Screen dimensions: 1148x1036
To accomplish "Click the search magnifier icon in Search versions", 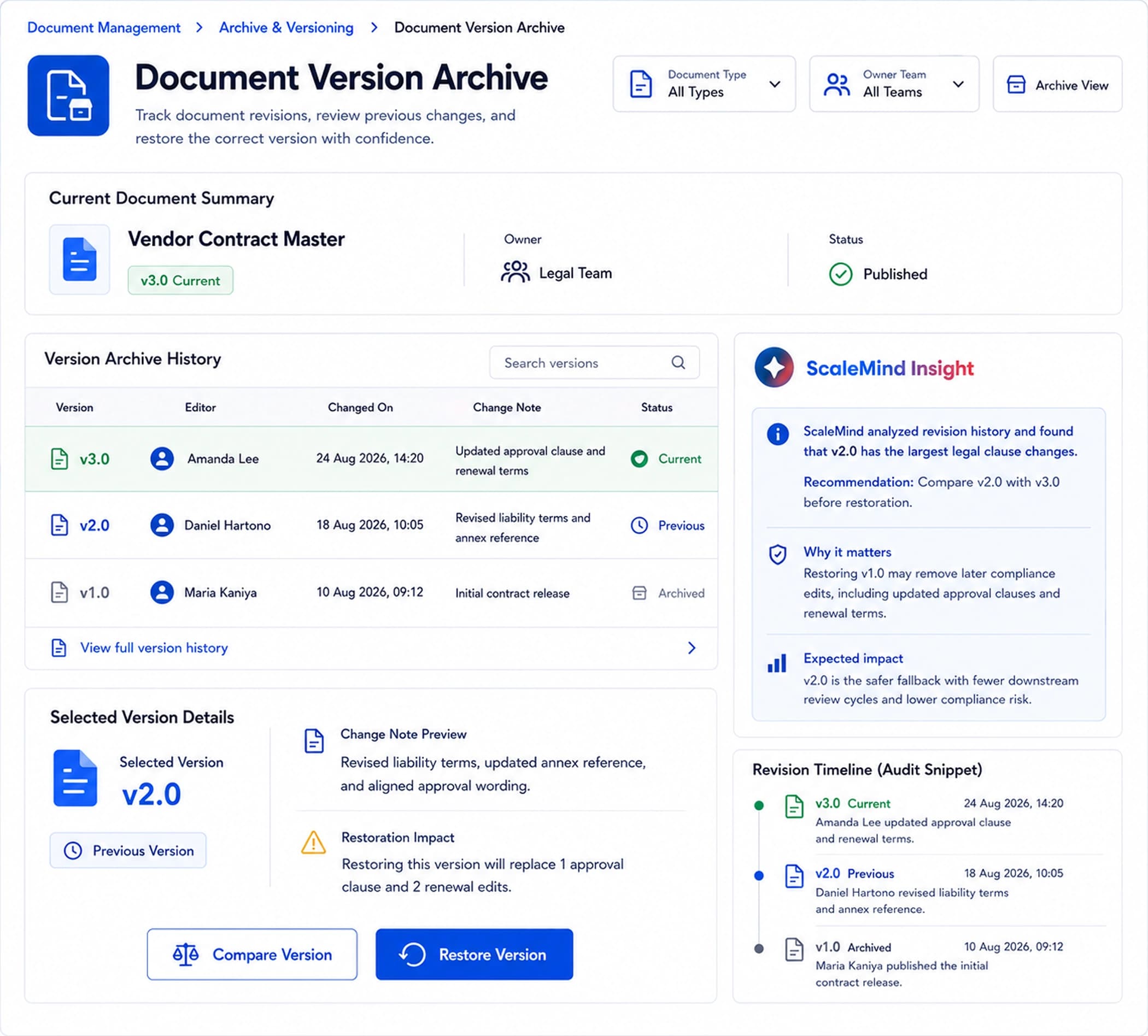I will (678, 363).
